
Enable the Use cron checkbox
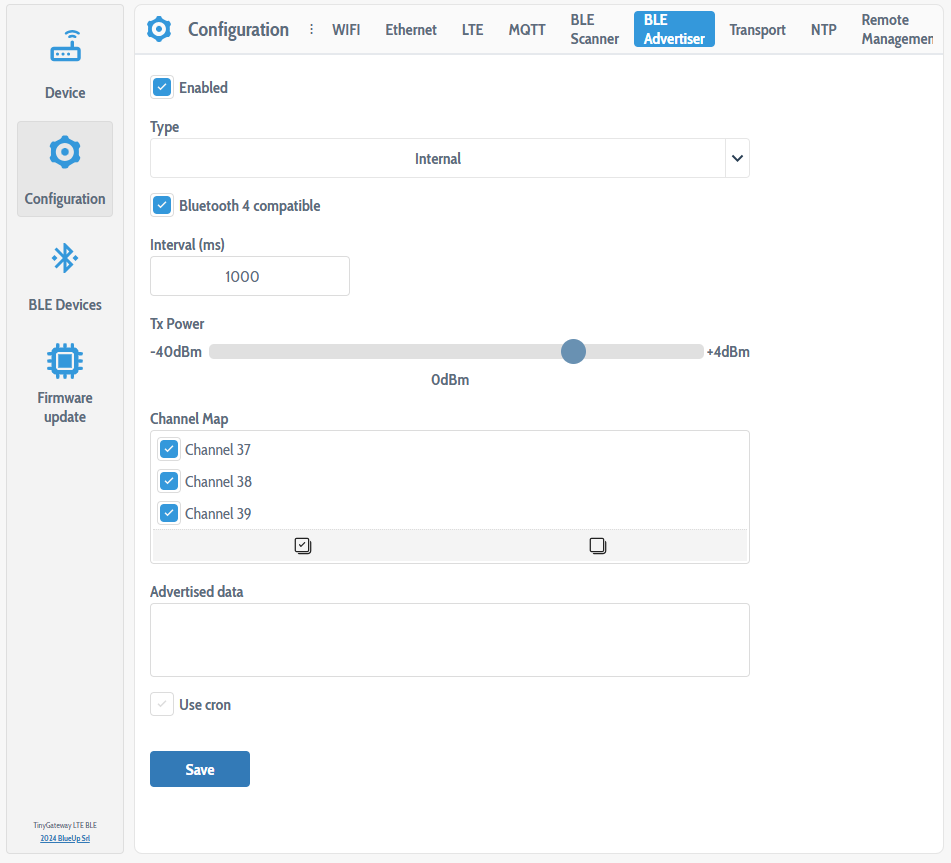(162, 705)
